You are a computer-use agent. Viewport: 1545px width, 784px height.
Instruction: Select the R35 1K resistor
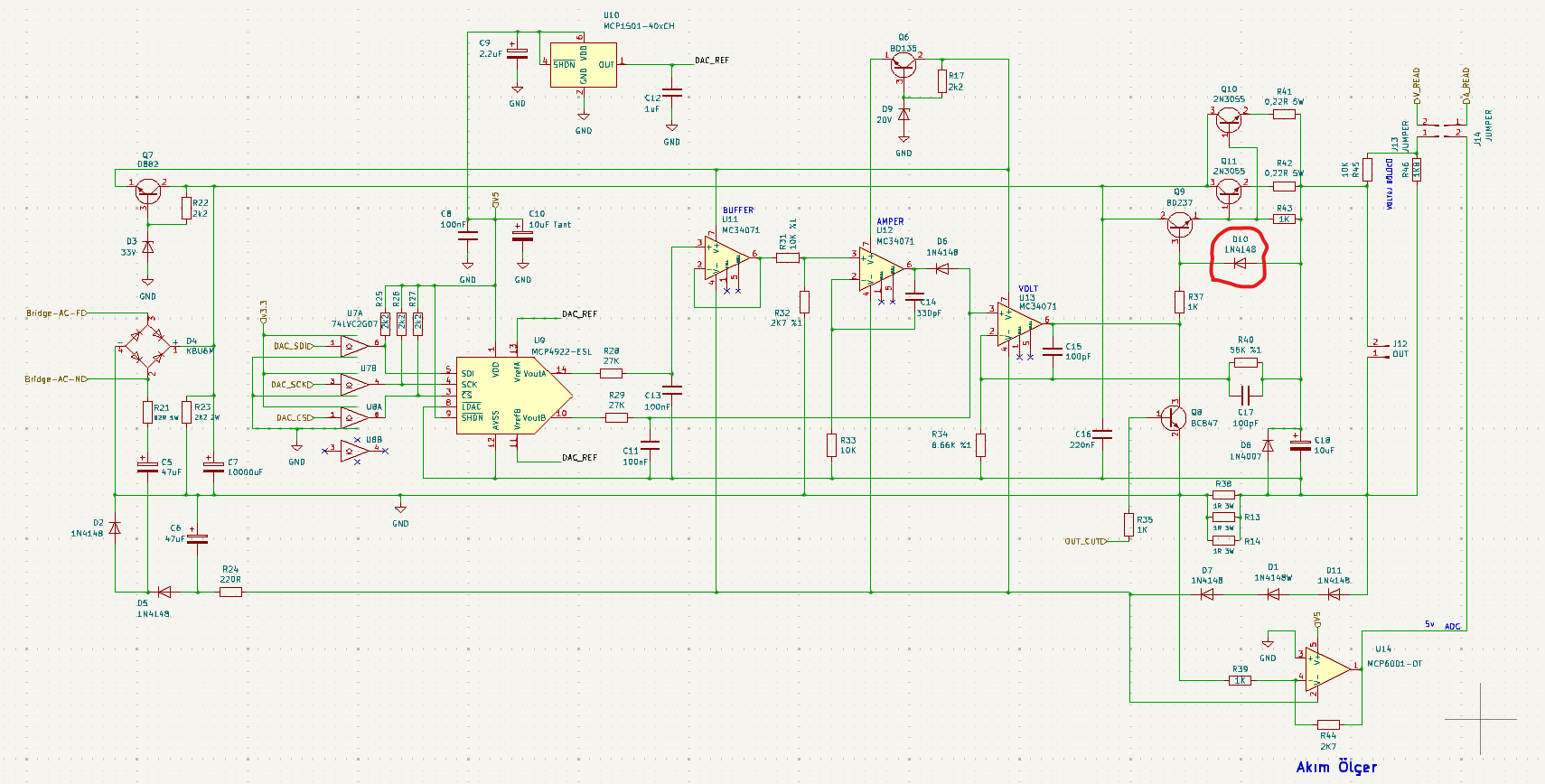pyautogui.click(x=1128, y=525)
